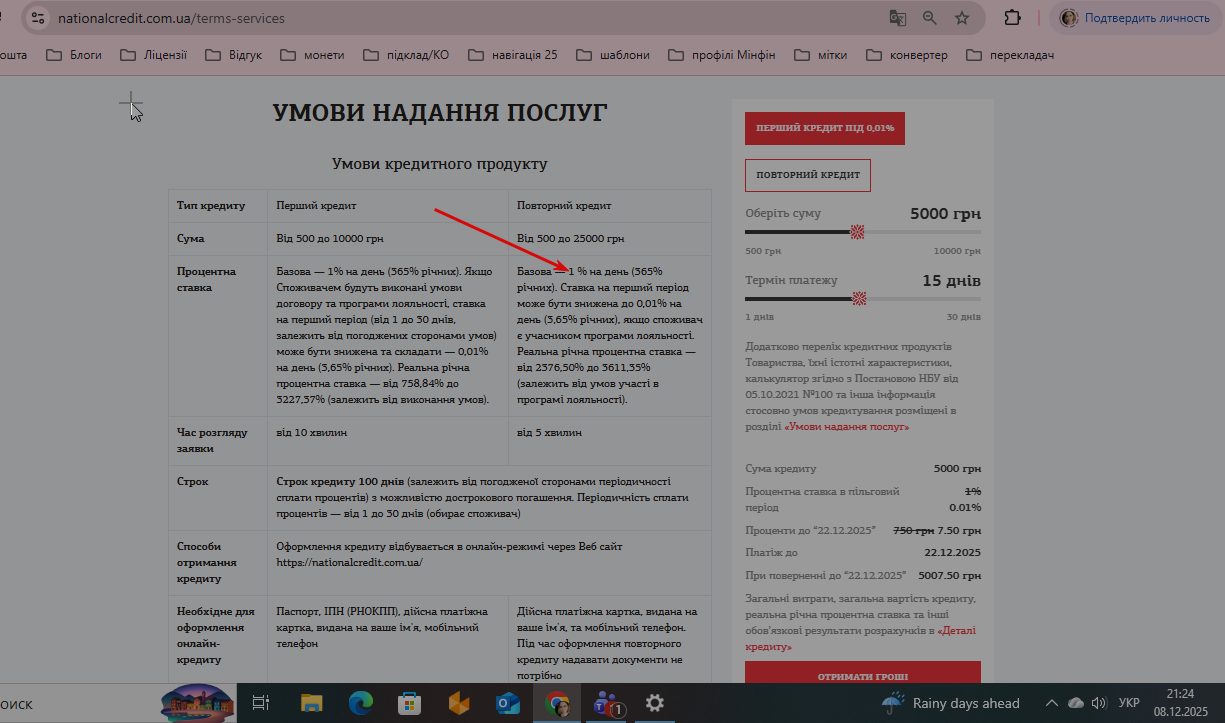Open the Відгук bookmarks folder
Screen dimensions: 1225x723
[x=233, y=55]
